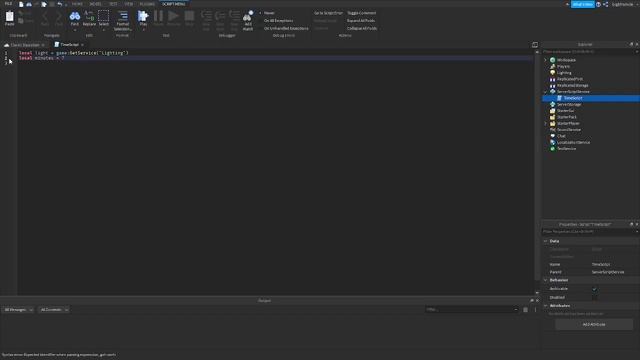Image resolution: width=640 pixels, height=360 pixels.
Task: Switch to the MODEL ribbon tab
Action: 95,4
